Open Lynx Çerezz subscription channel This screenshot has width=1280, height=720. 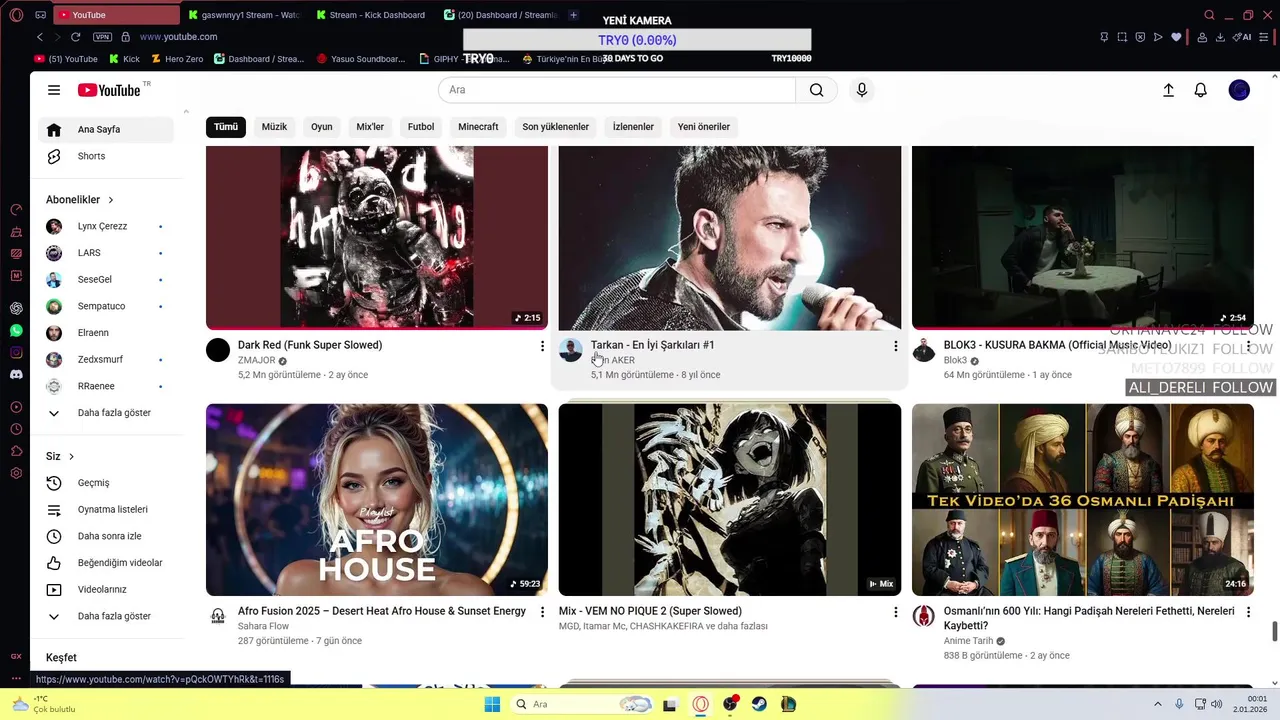(106, 227)
